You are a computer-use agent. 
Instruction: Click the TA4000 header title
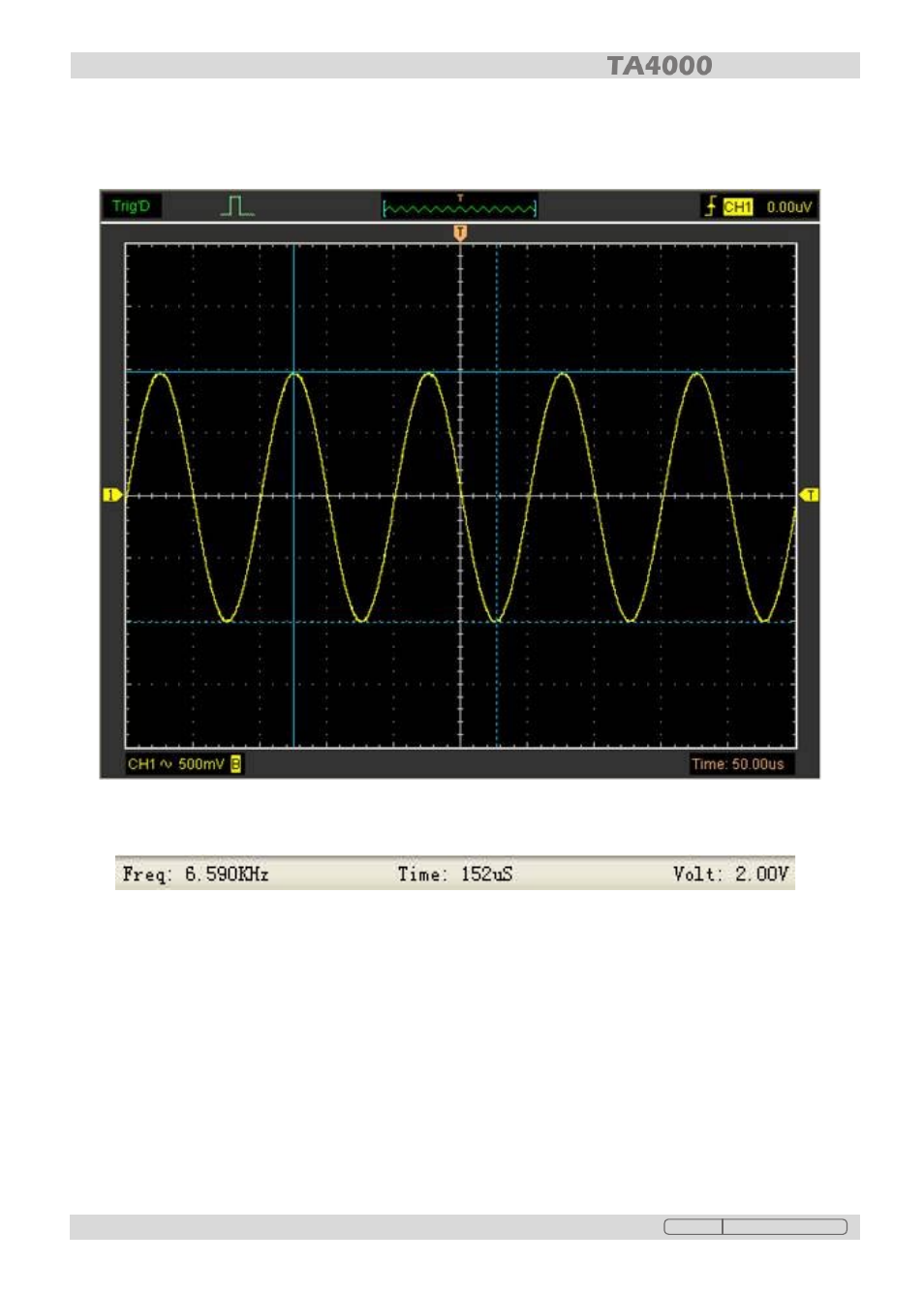pos(660,66)
